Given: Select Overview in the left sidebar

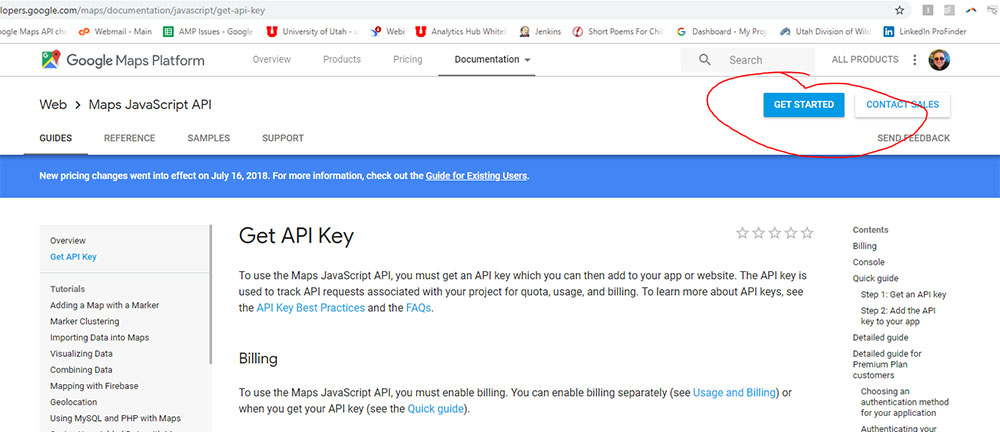Looking at the screenshot, I should coord(68,241).
